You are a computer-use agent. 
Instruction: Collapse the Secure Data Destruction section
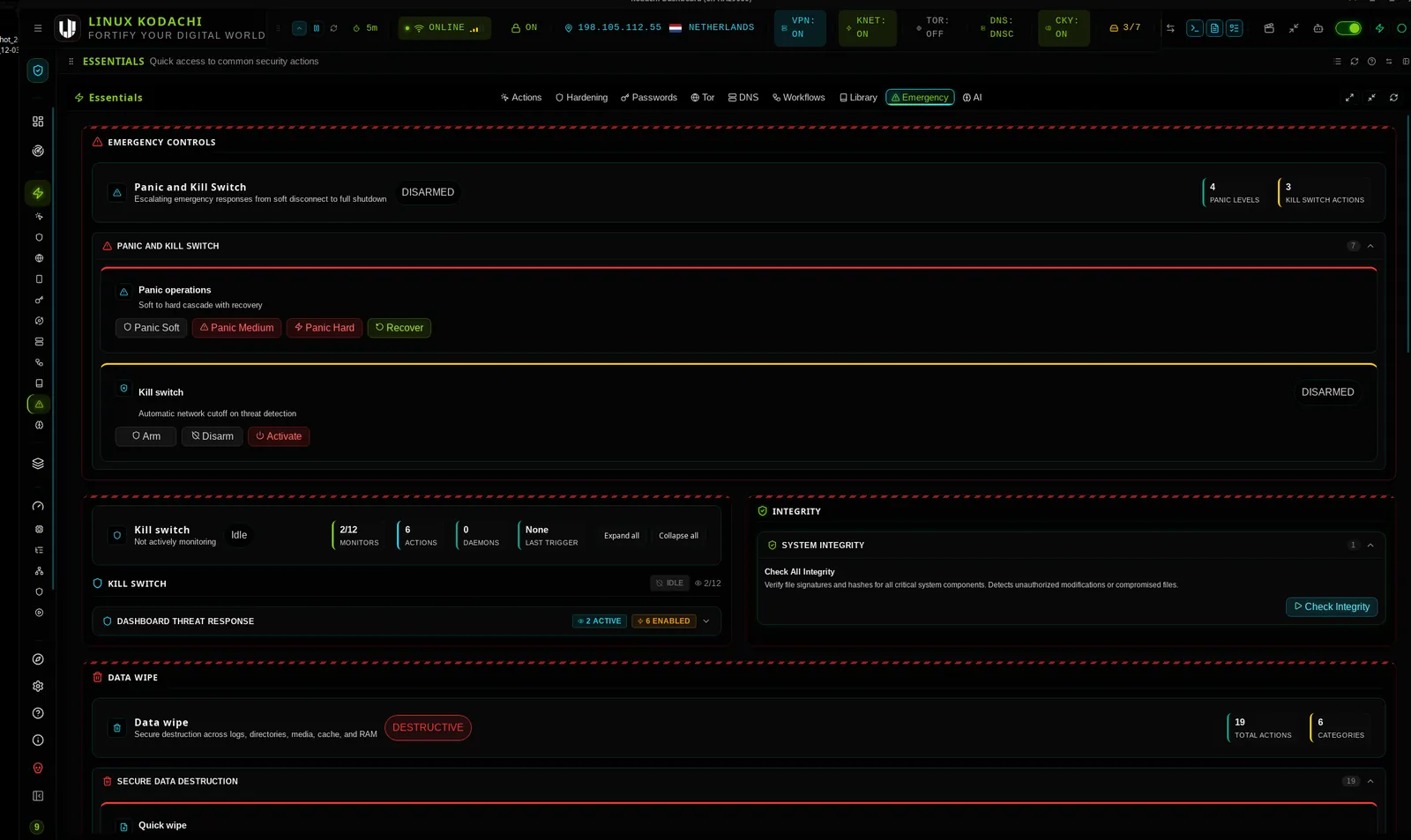pyautogui.click(x=1370, y=782)
